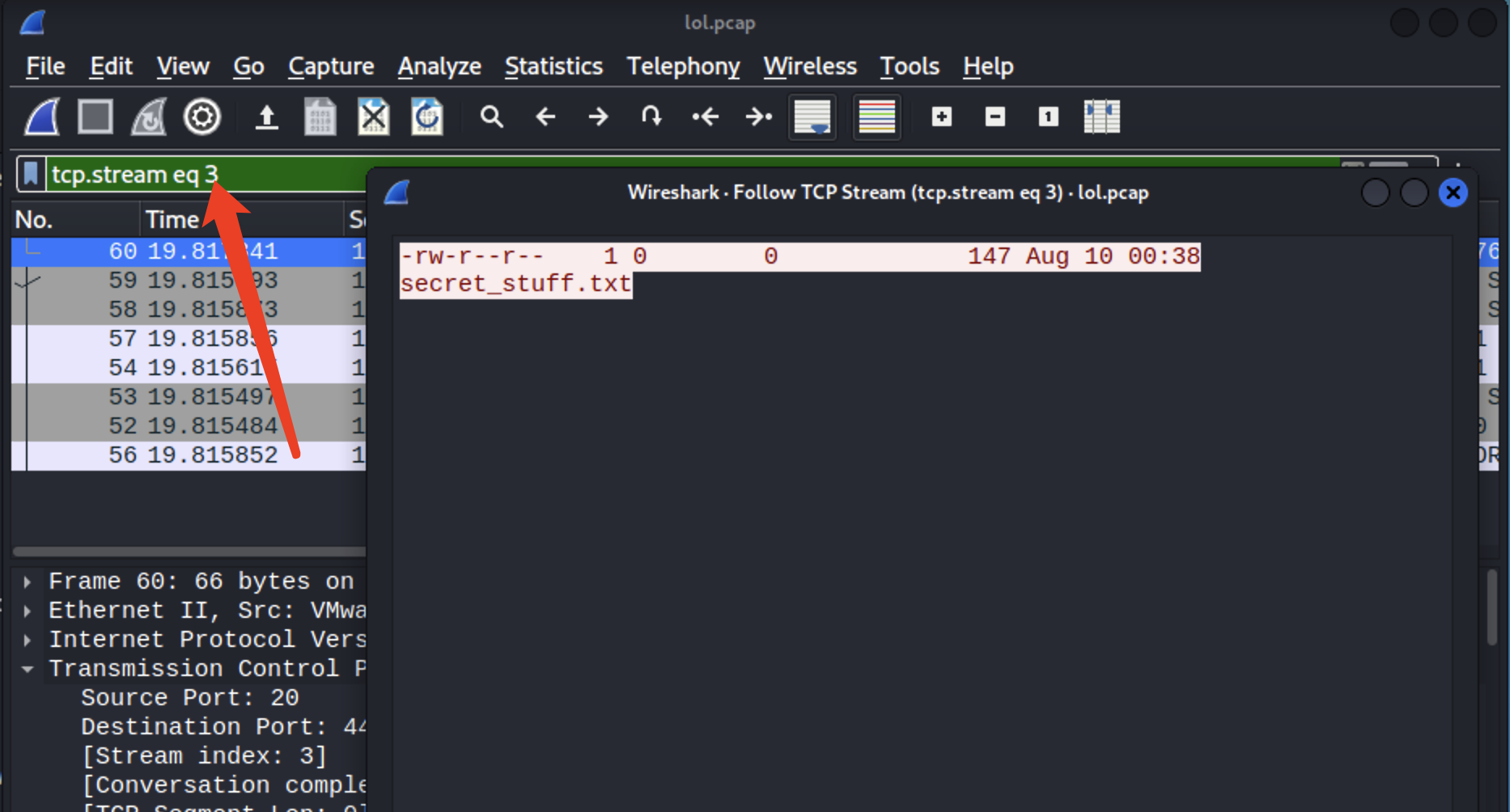Click the resize columns icon
Viewport: 1510px width, 812px height.
[1101, 117]
